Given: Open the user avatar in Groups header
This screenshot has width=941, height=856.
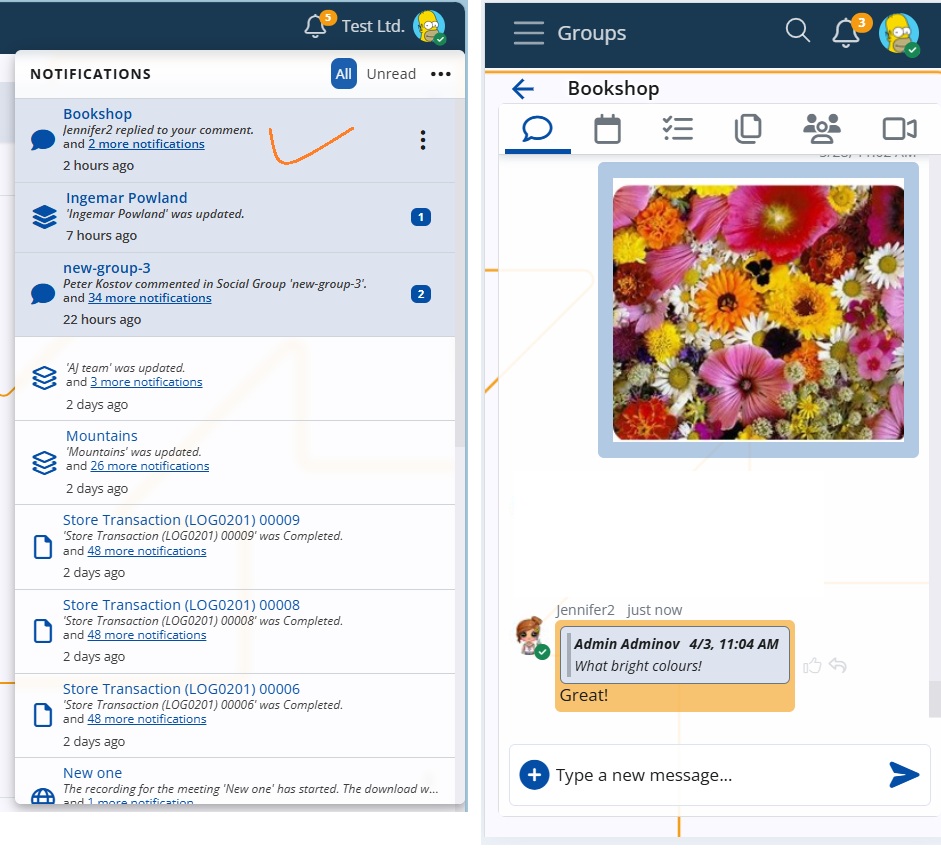Looking at the screenshot, I should pos(898,34).
